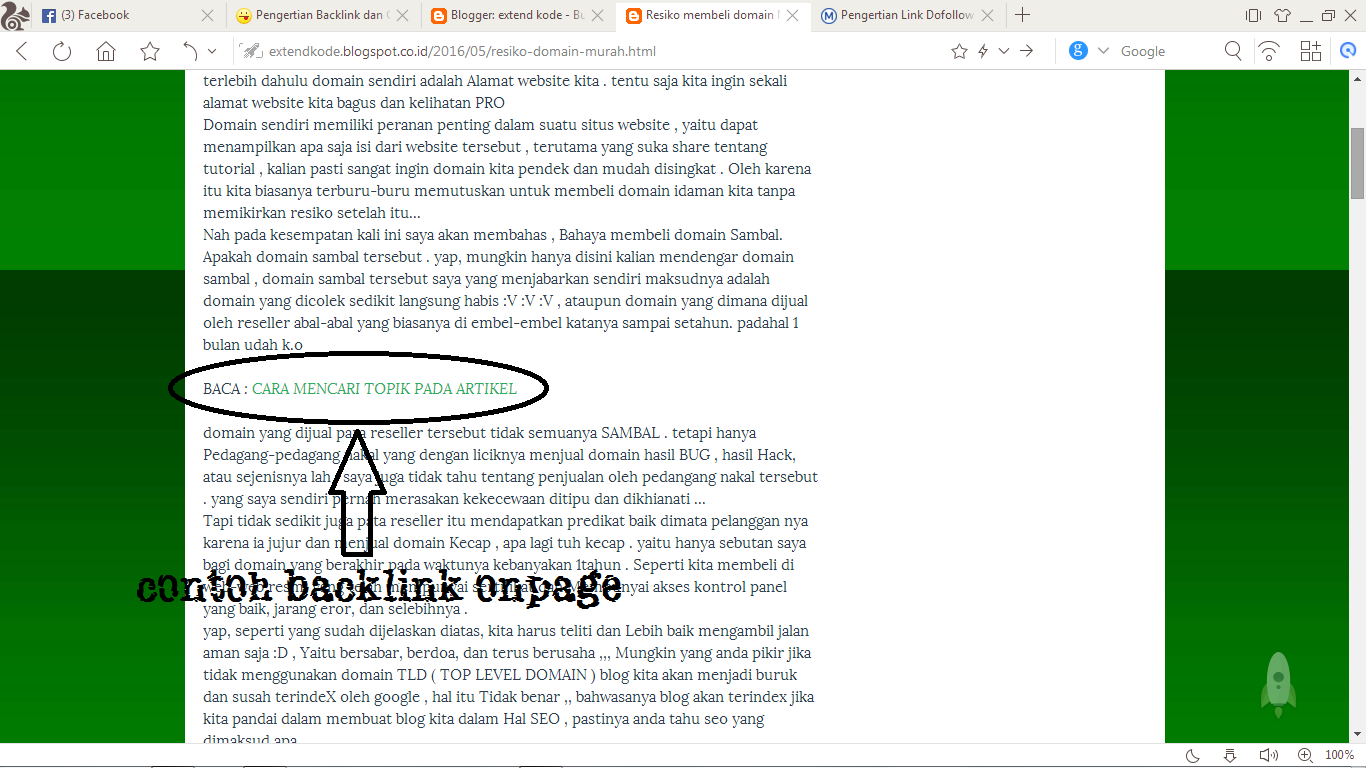Click the Wi-Fi sharing icon
The width and height of the screenshot is (1366, 768).
[1268, 50]
